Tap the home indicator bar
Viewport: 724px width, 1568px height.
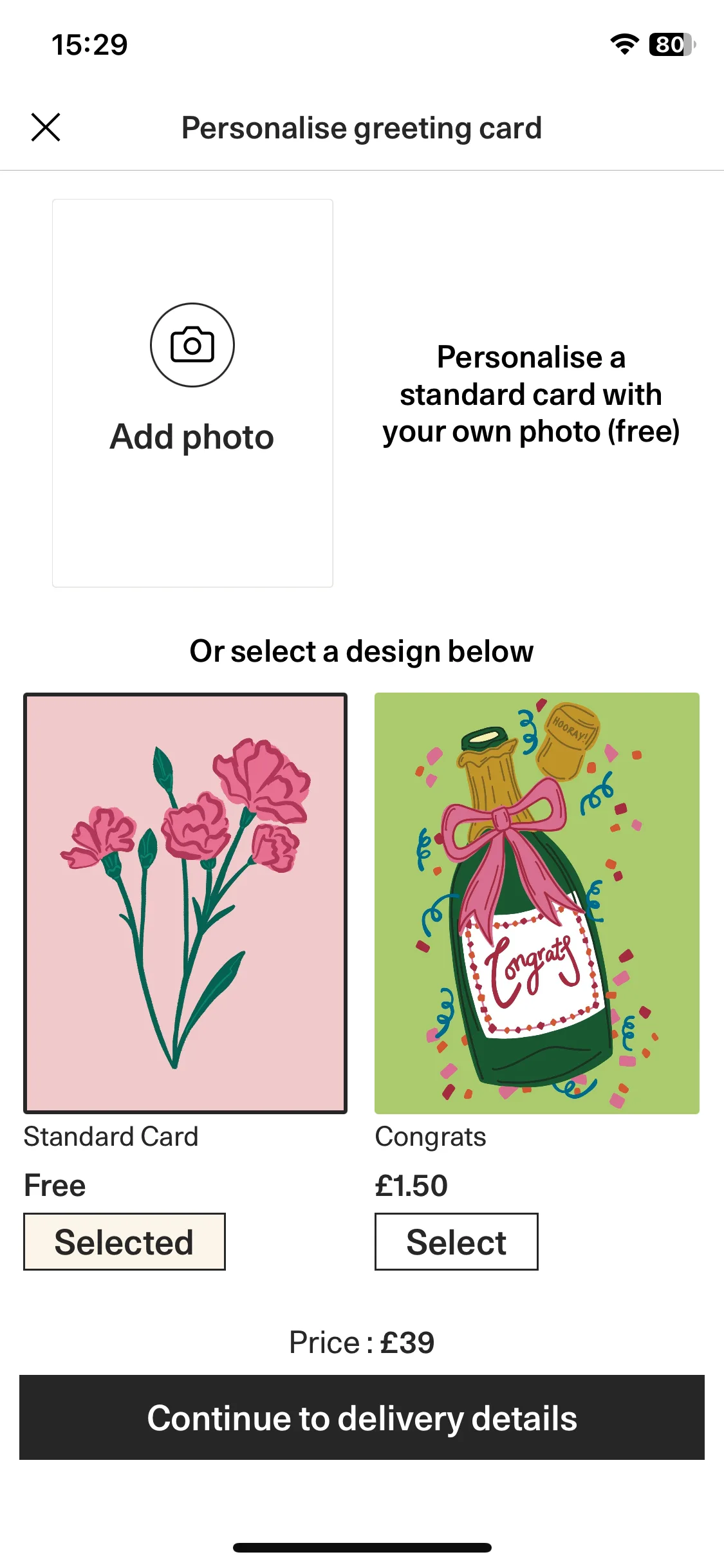[x=362, y=1547]
